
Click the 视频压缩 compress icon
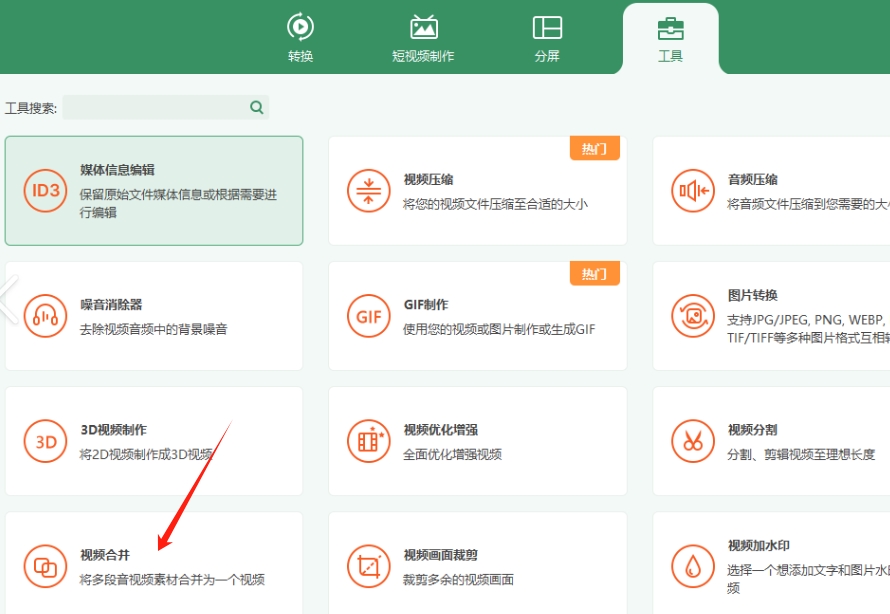pyautogui.click(x=368, y=191)
